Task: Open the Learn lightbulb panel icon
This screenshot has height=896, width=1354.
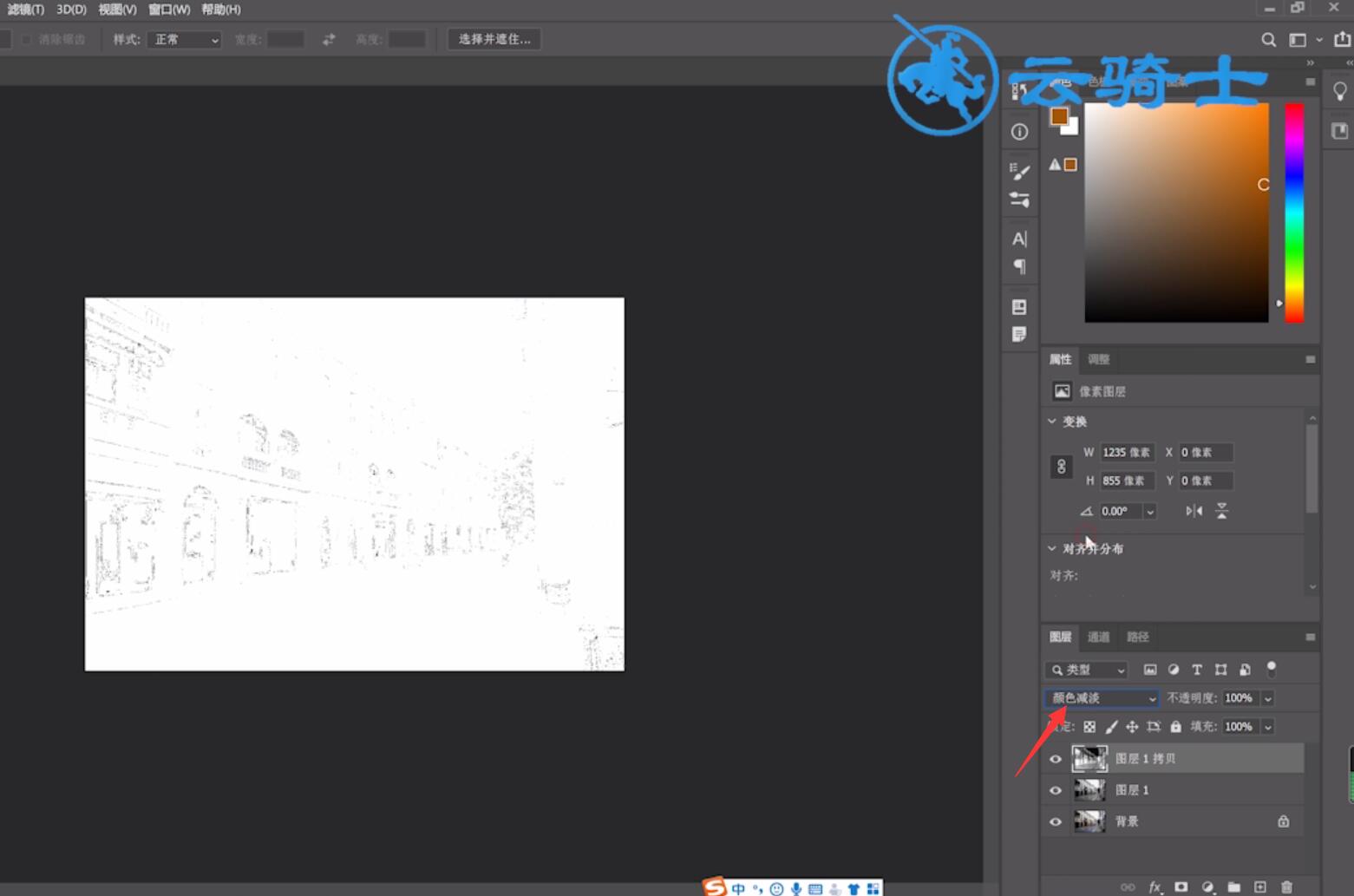Action: click(x=1340, y=91)
